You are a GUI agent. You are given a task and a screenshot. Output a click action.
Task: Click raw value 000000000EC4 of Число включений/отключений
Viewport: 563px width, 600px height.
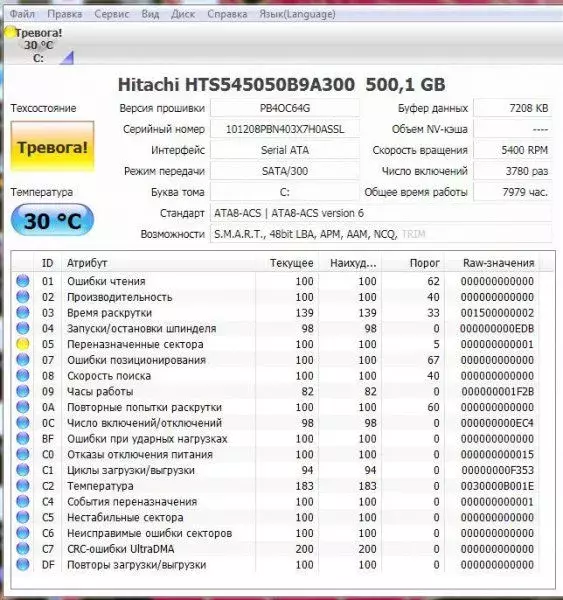[x=497, y=423]
